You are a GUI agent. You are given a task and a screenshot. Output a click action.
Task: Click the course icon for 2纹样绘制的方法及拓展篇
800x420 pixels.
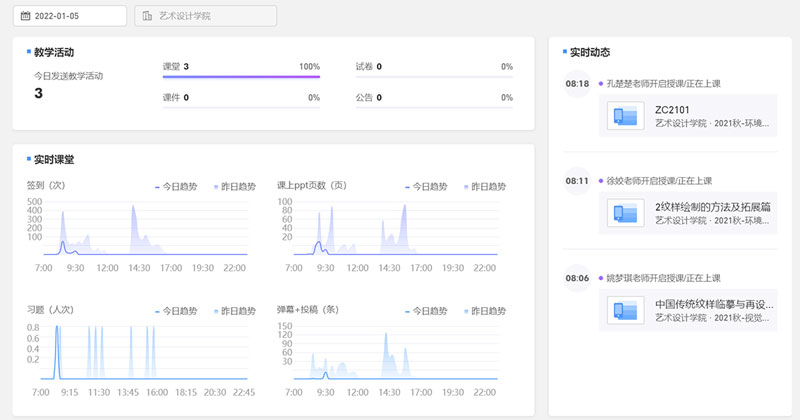click(x=624, y=213)
